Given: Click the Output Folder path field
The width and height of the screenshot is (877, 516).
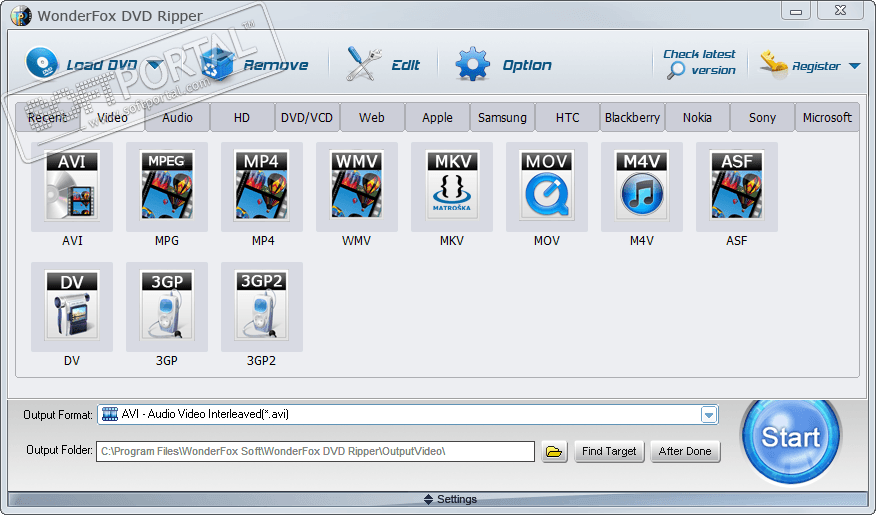Looking at the screenshot, I should pos(315,451).
